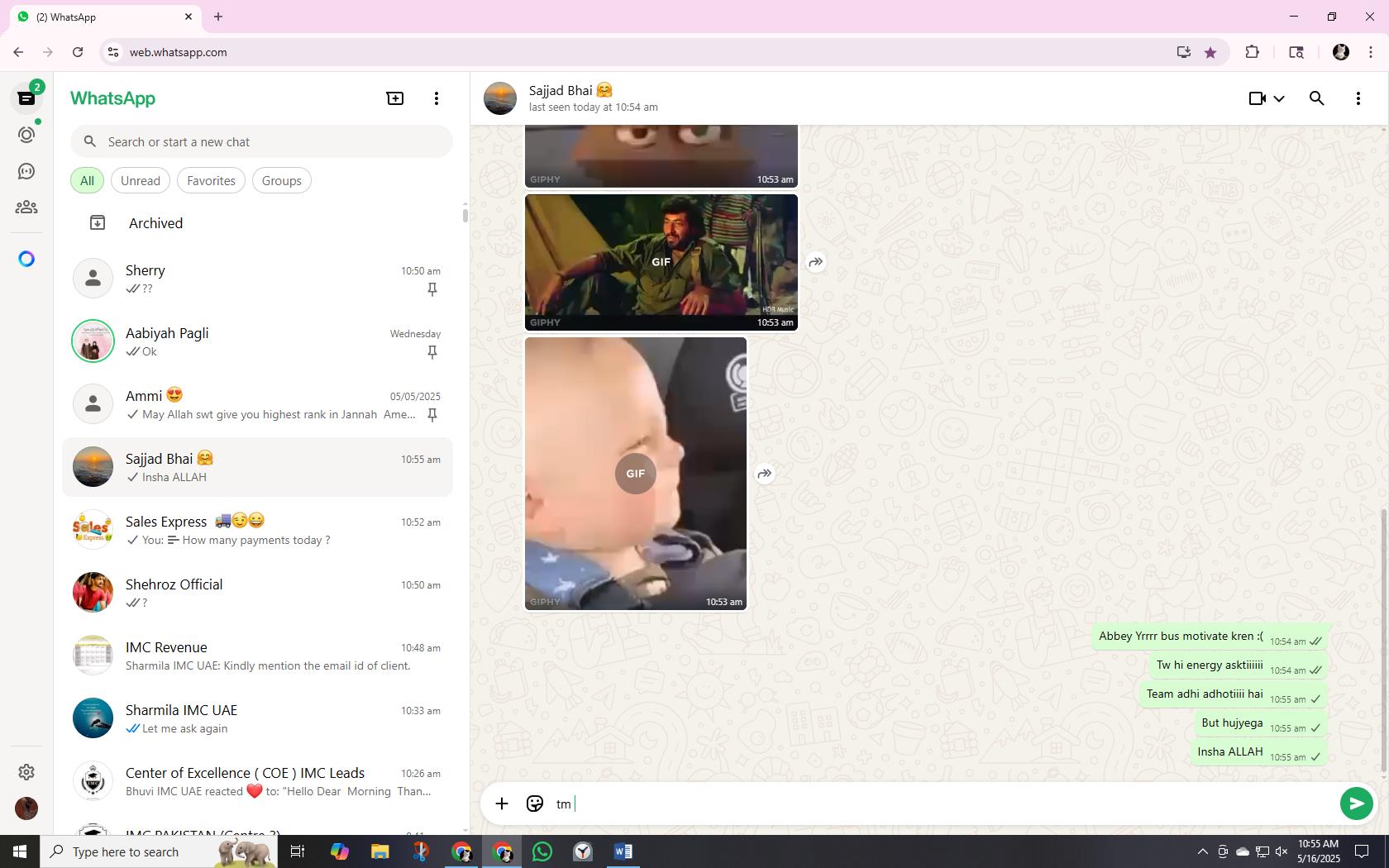
Task: Open the Status updates icon
Action: point(26,135)
